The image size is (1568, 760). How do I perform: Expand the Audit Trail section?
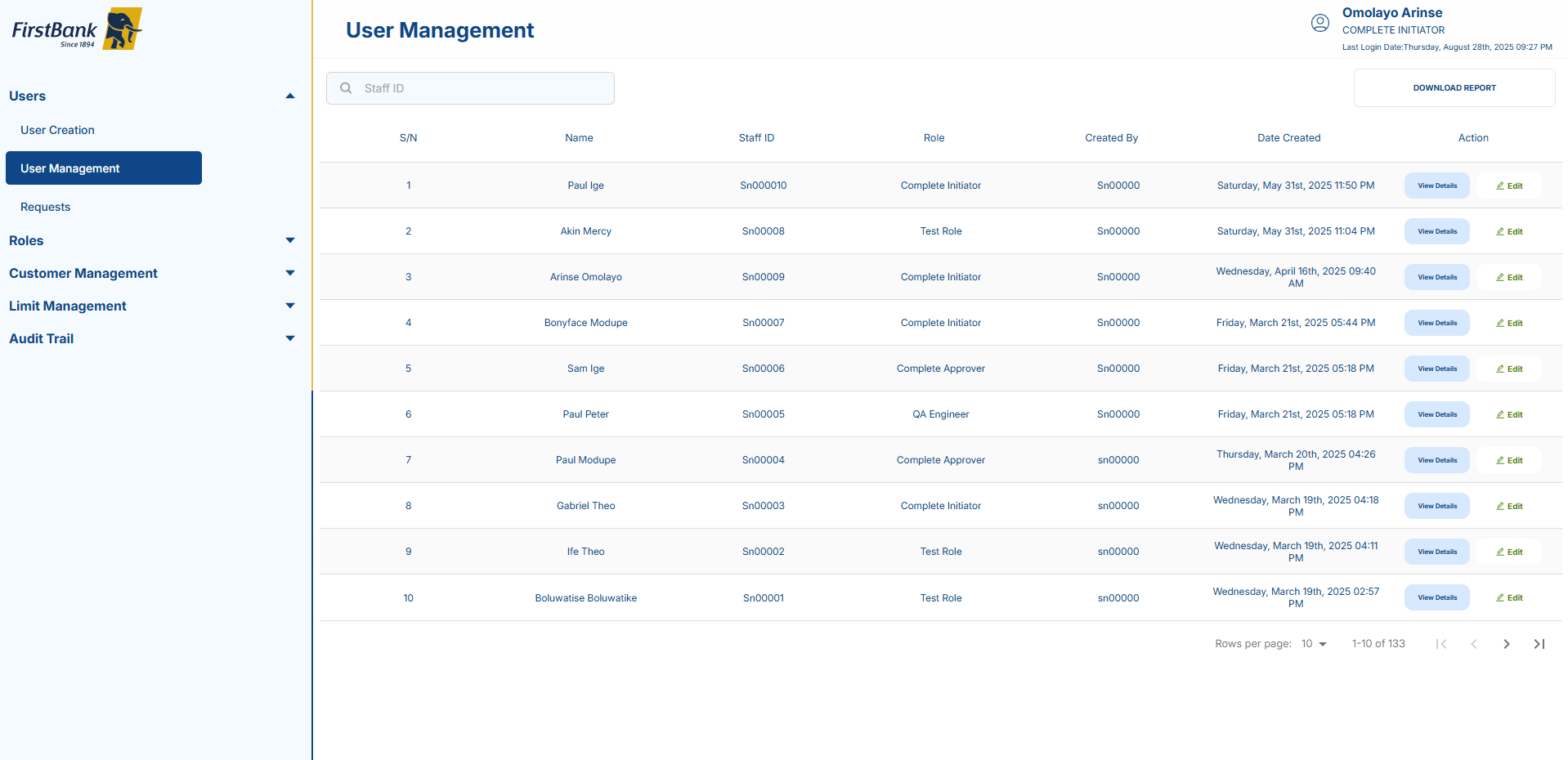pos(289,338)
